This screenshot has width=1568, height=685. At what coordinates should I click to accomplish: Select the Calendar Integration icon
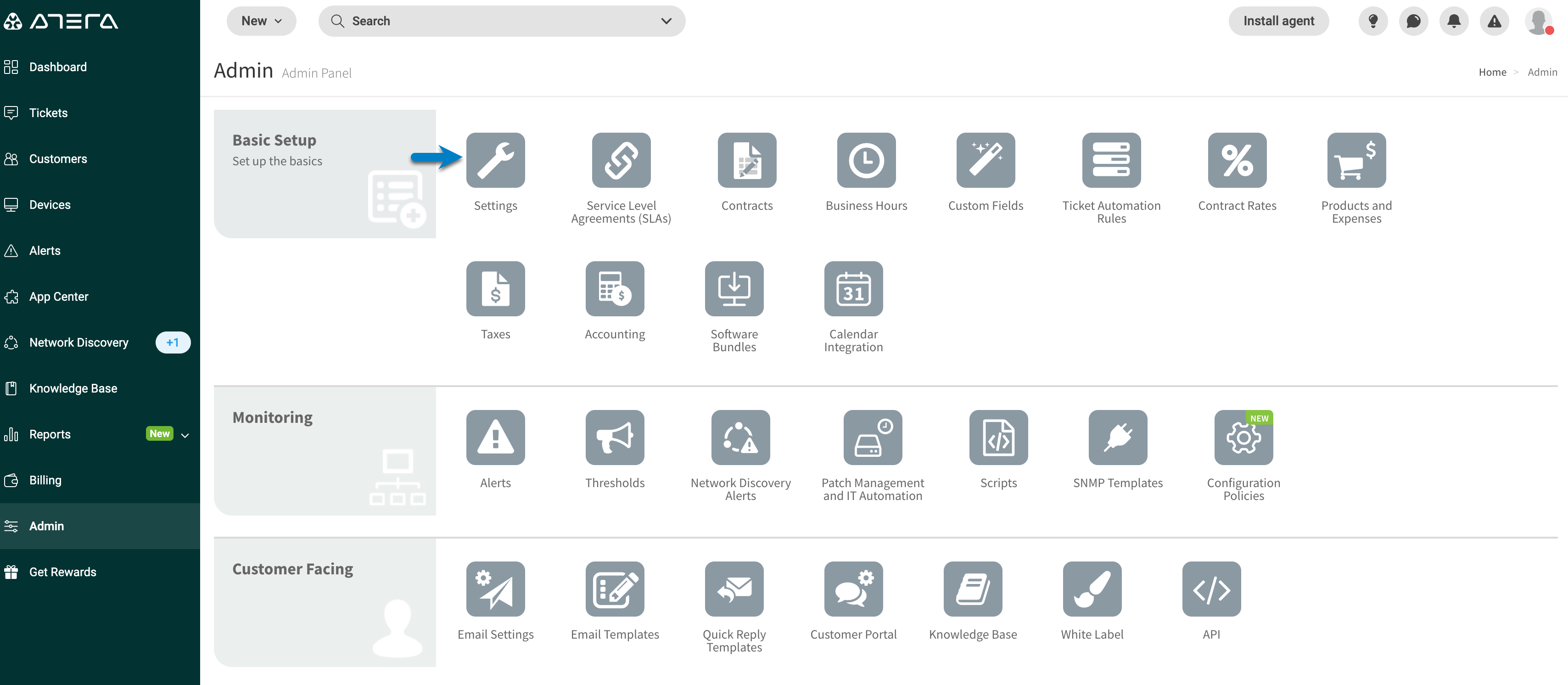853,289
